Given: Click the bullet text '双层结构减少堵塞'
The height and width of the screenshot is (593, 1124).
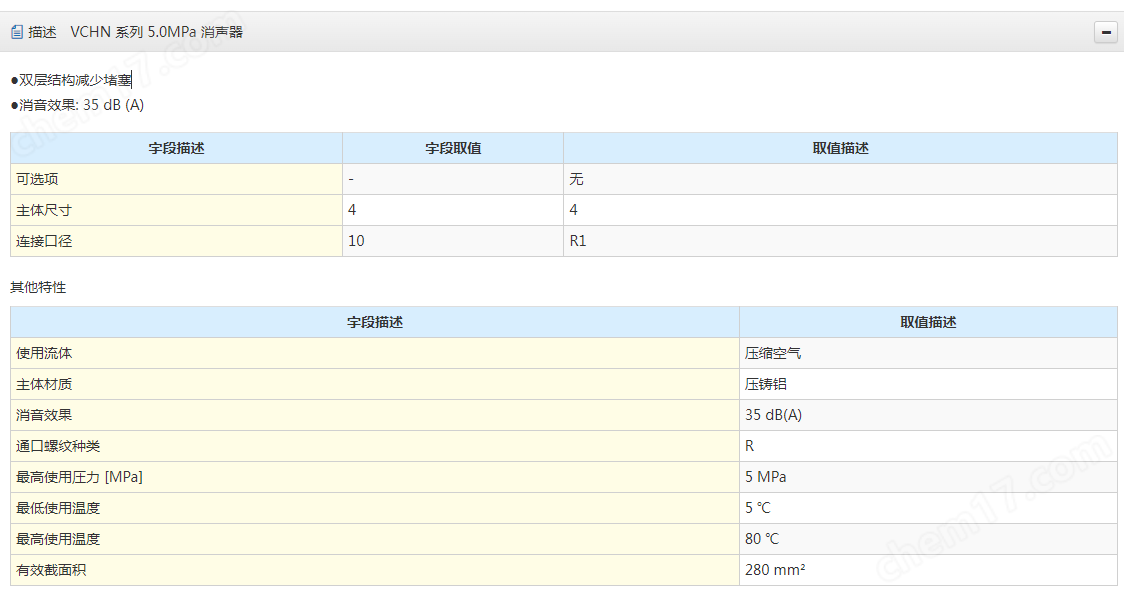Looking at the screenshot, I should pyautogui.click(x=75, y=80).
